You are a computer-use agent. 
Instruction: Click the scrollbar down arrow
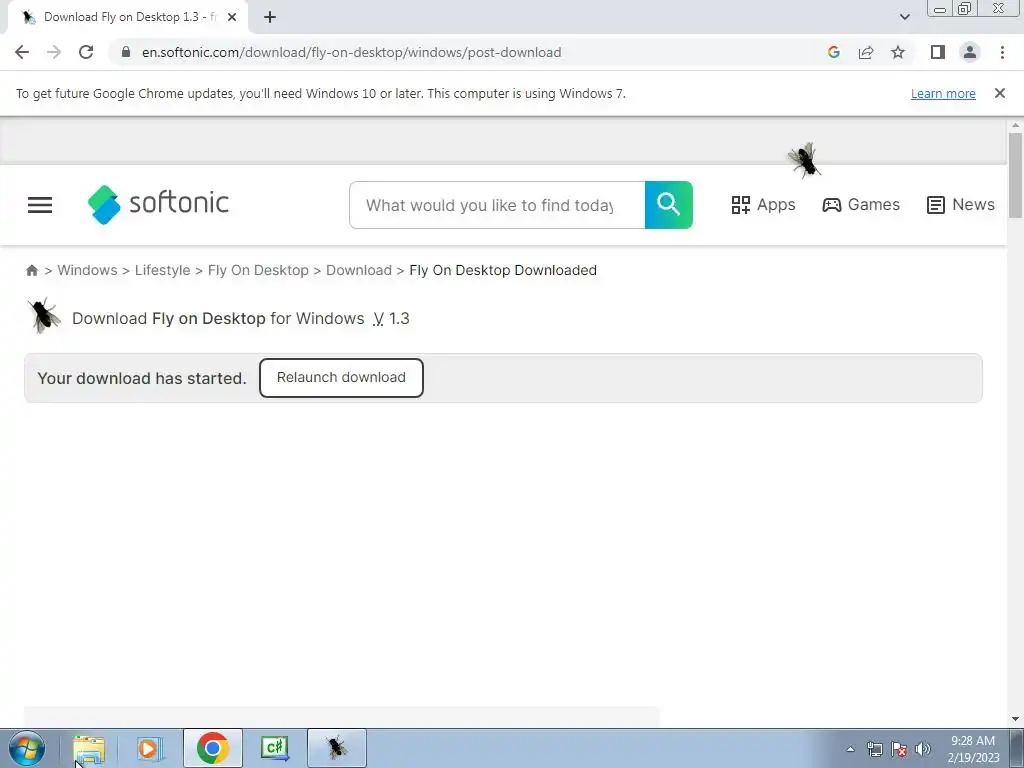pyautogui.click(x=1015, y=719)
